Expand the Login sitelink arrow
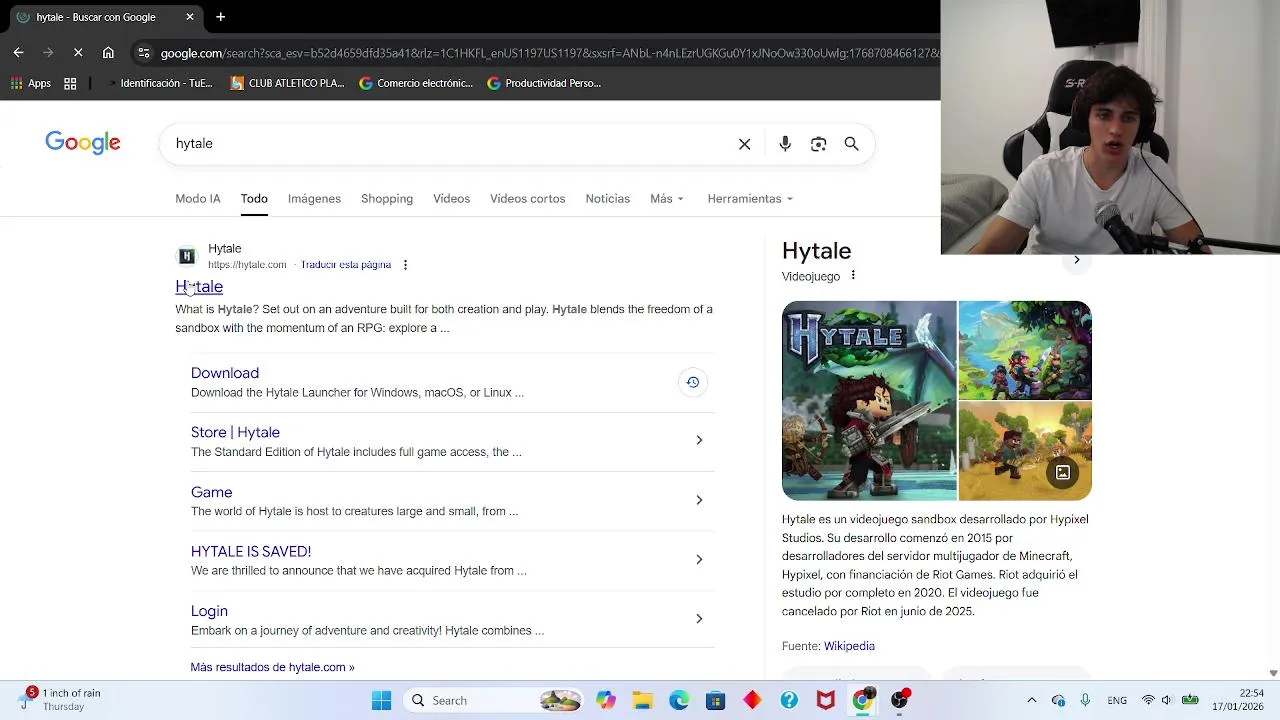Viewport: 1280px width, 720px height. click(699, 618)
